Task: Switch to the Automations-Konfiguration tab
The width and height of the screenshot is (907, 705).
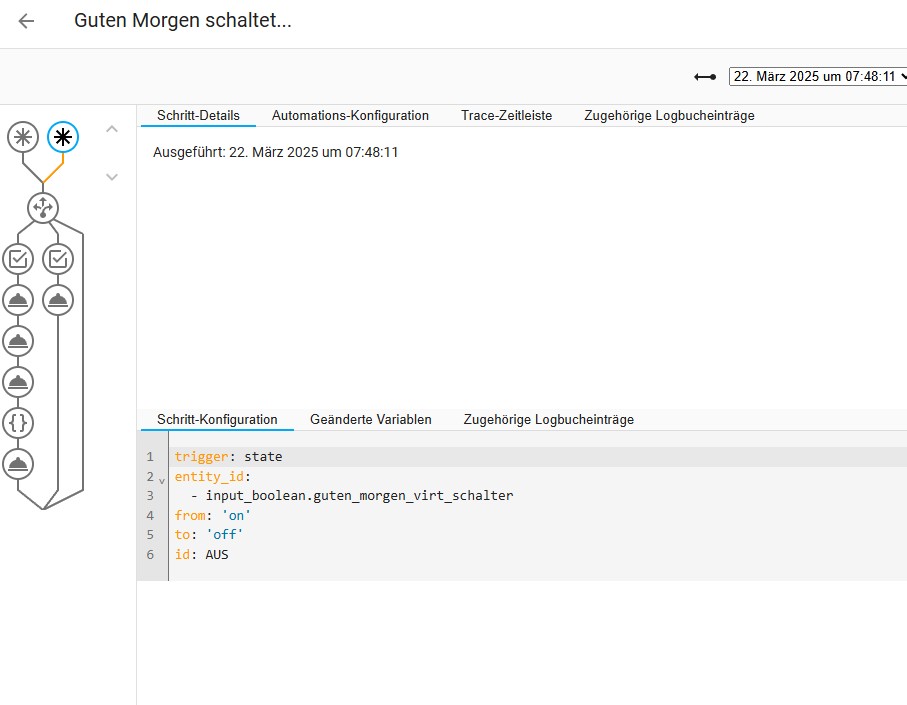Action: (x=350, y=116)
